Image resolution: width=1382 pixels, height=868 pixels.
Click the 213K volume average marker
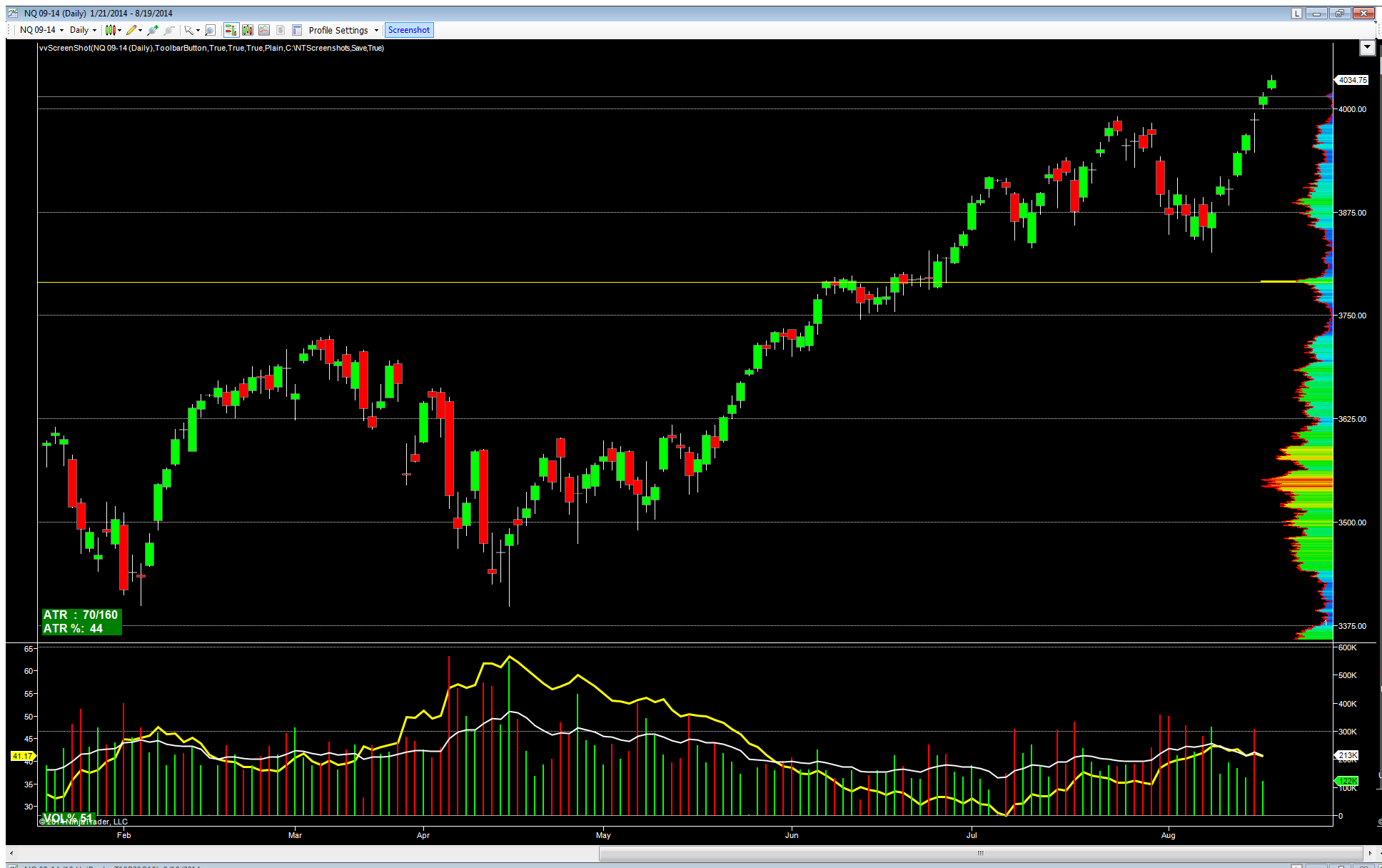click(x=1347, y=755)
